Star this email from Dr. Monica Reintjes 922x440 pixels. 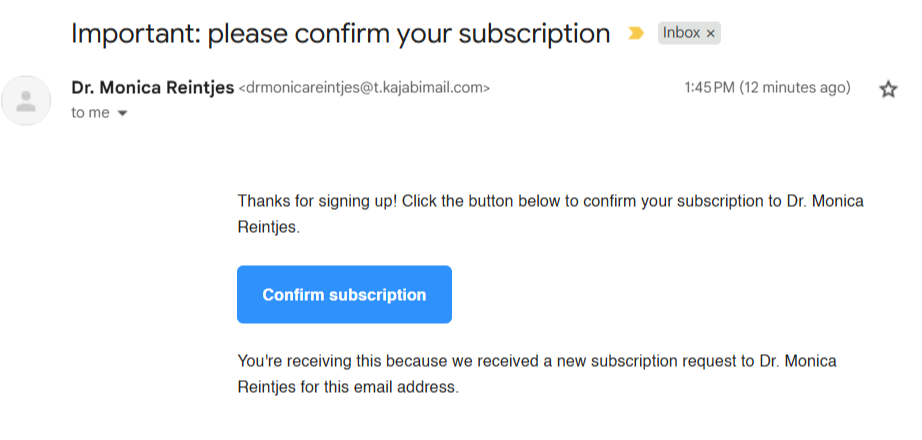[x=888, y=90]
